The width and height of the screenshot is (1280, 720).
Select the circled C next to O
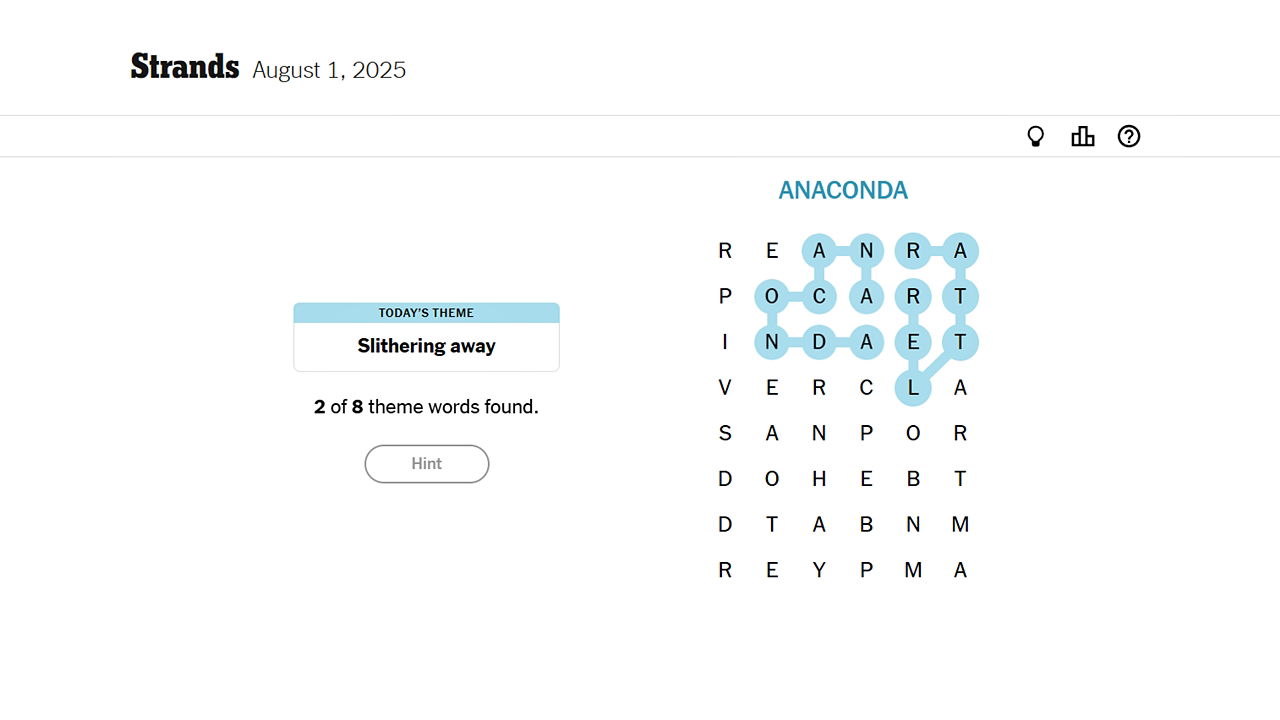point(819,296)
